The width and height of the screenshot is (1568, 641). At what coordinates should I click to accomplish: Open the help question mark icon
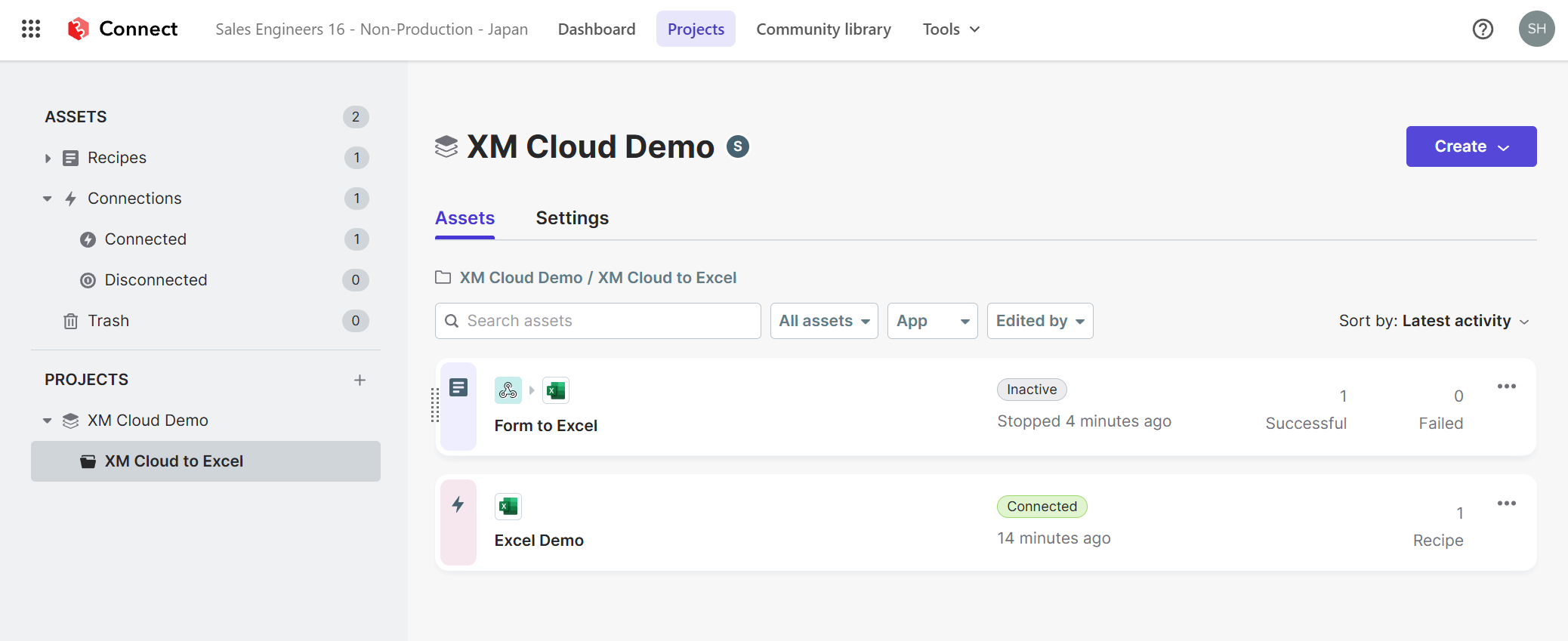pos(1483,29)
